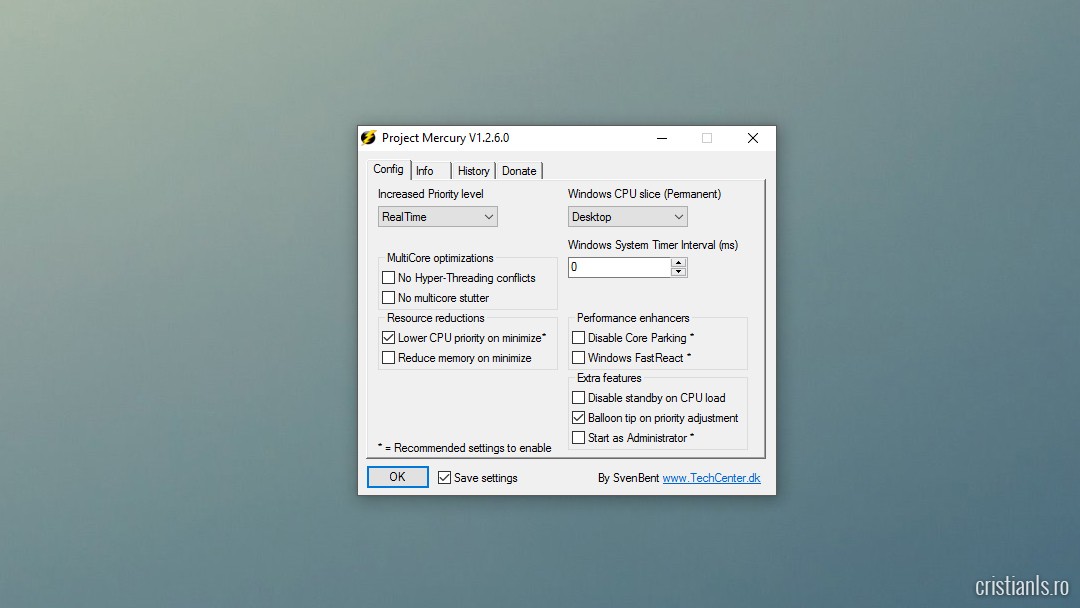The image size is (1080, 608).
Task: Decrease the System Timer Interval value
Action: click(x=678, y=272)
